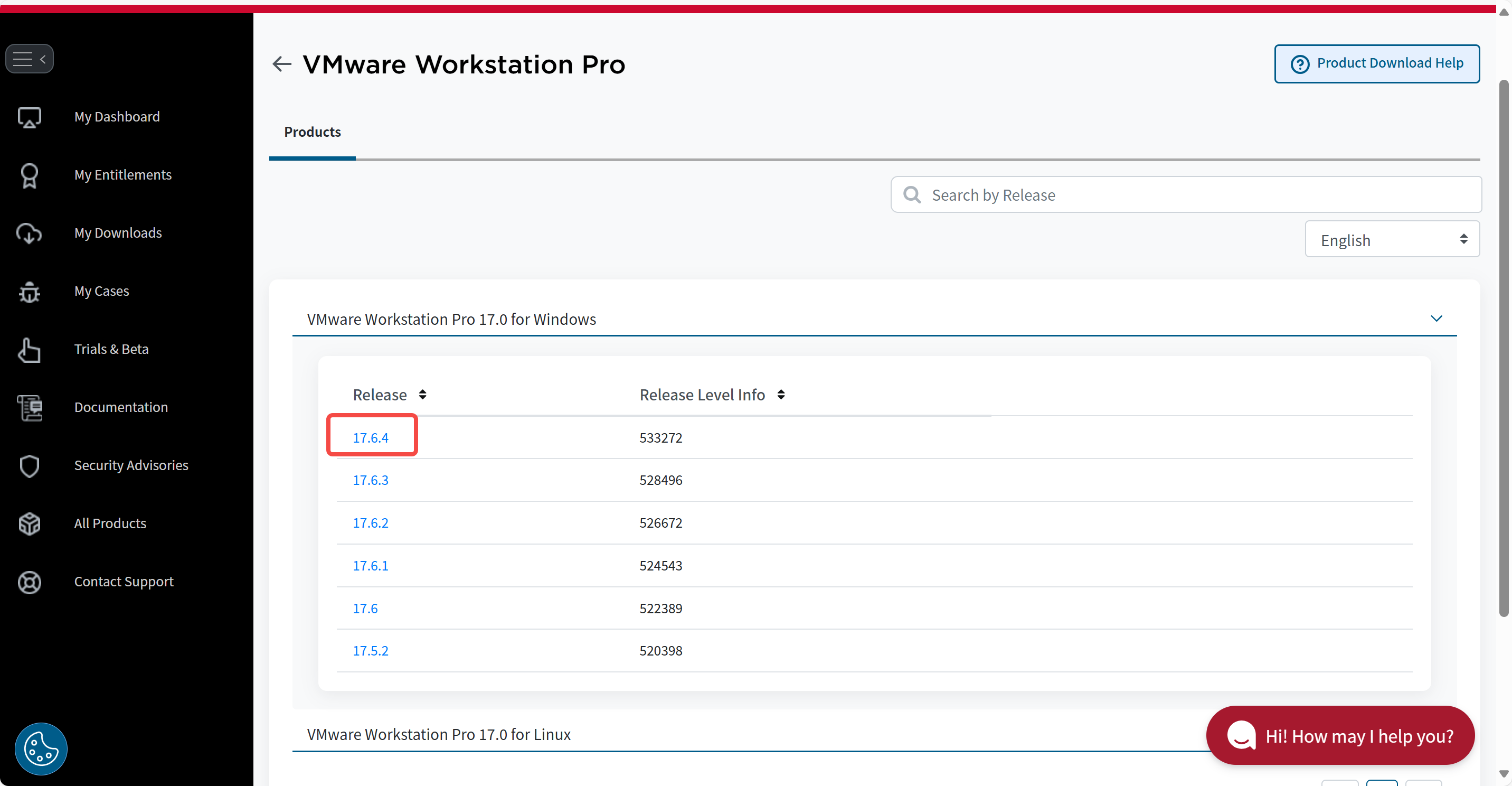The width and height of the screenshot is (1512, 786).
Task: Open cookie settings round icon
Action: point(41,748)
